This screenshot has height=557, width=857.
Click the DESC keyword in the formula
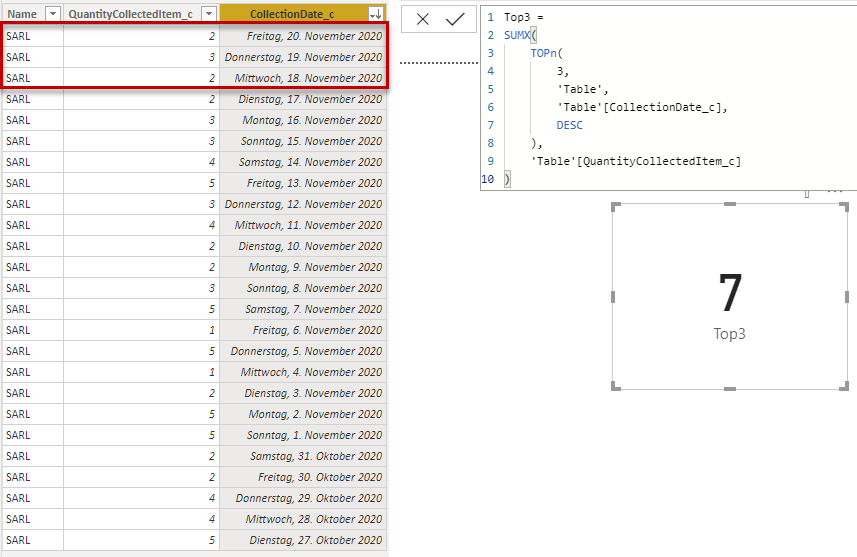pos(570,125)
